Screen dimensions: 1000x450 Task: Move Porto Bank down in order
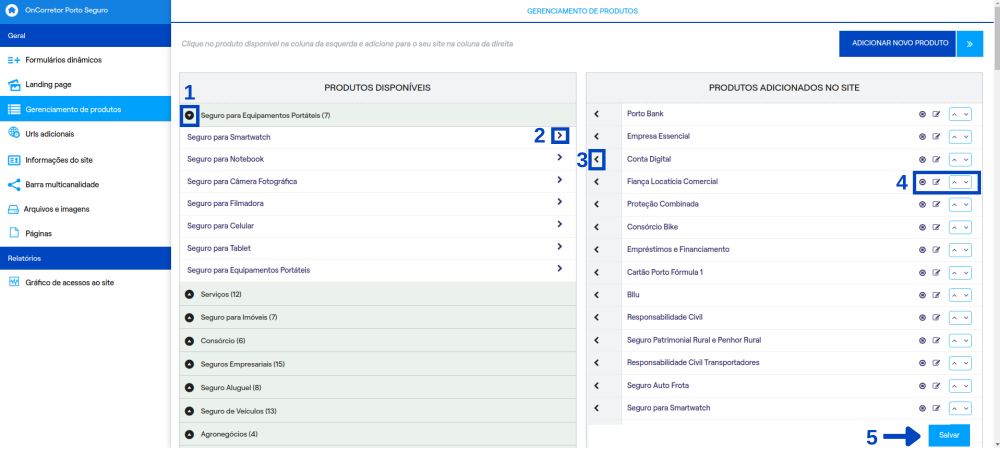tap(966, 114)
